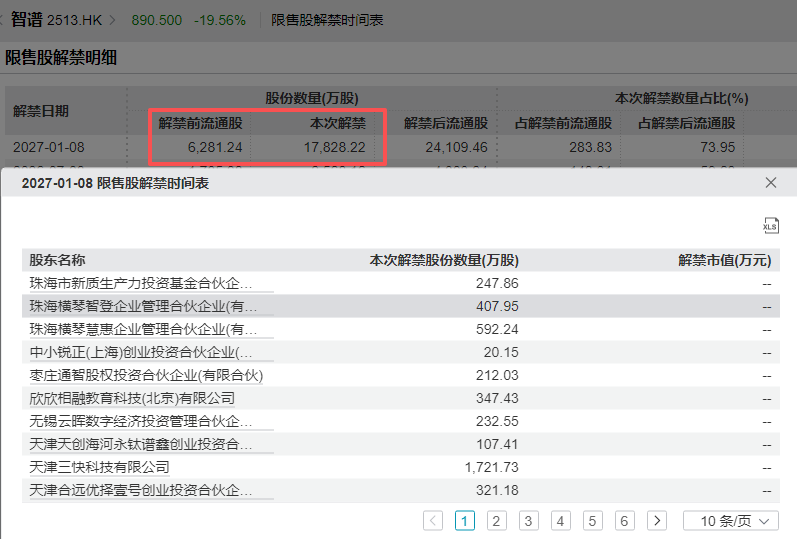The image size is (797, 539).
Task: Select page 1 in pagination
Action: [465, 521]
